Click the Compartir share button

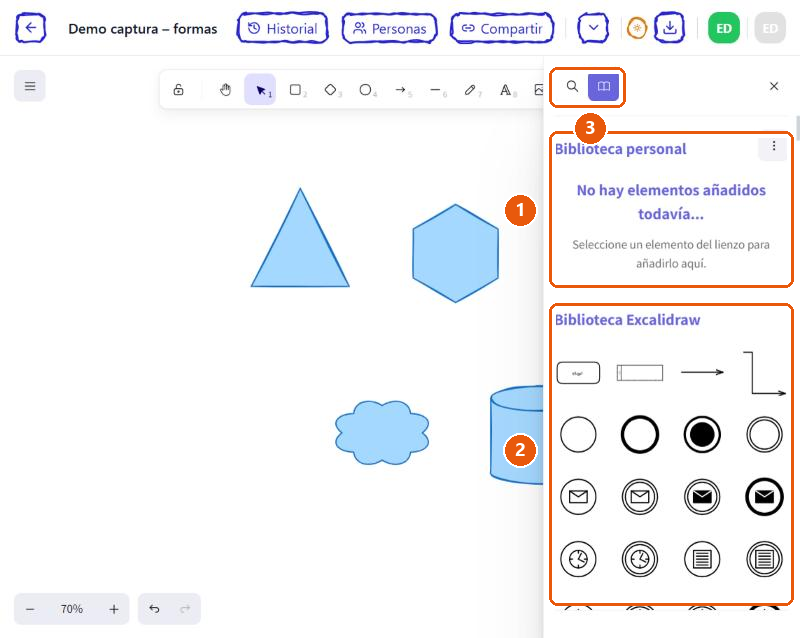pos(502,28)
